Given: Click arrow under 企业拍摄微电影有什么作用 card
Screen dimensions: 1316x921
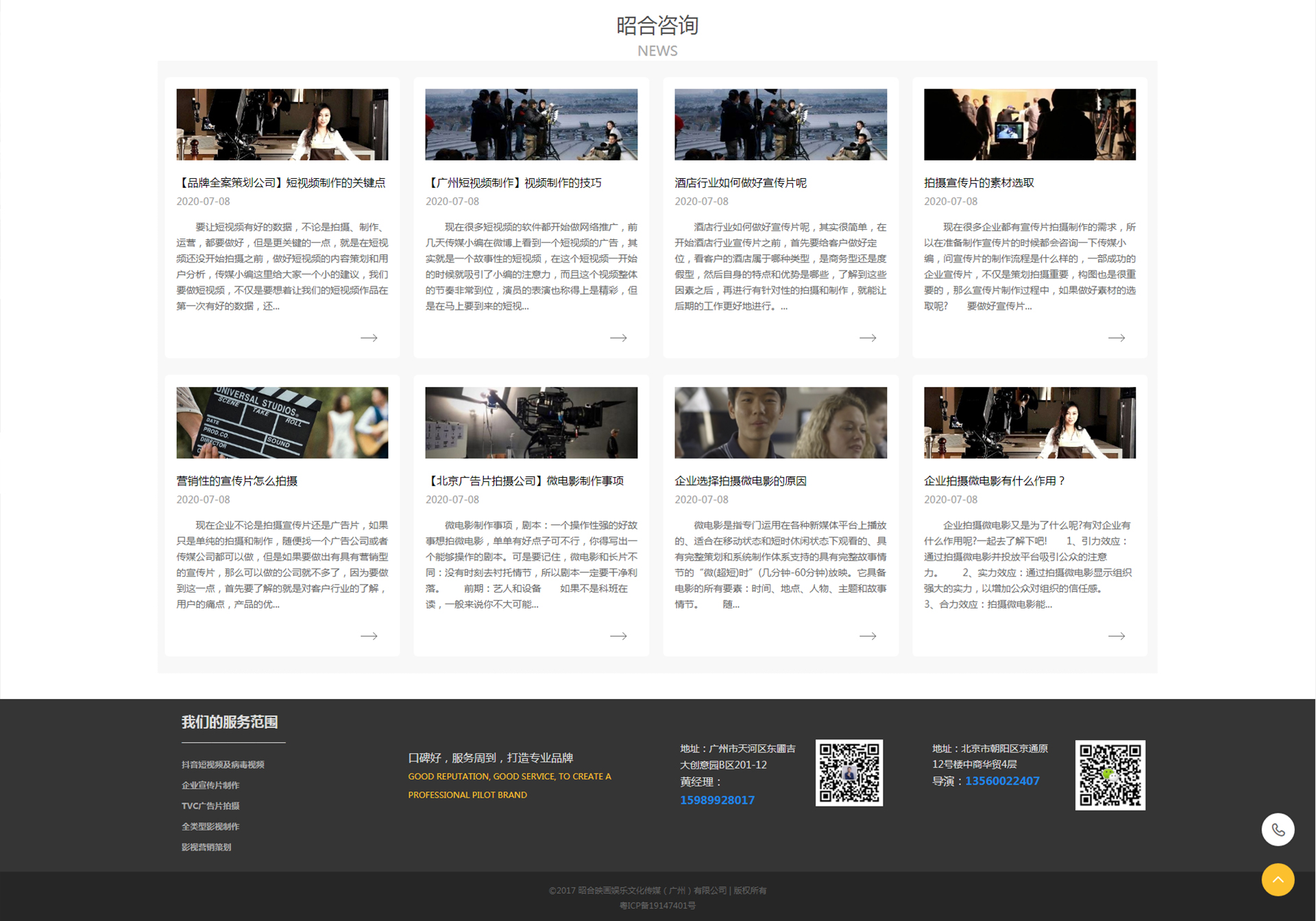Looking at the screenshot, I should coord(1117,636).
